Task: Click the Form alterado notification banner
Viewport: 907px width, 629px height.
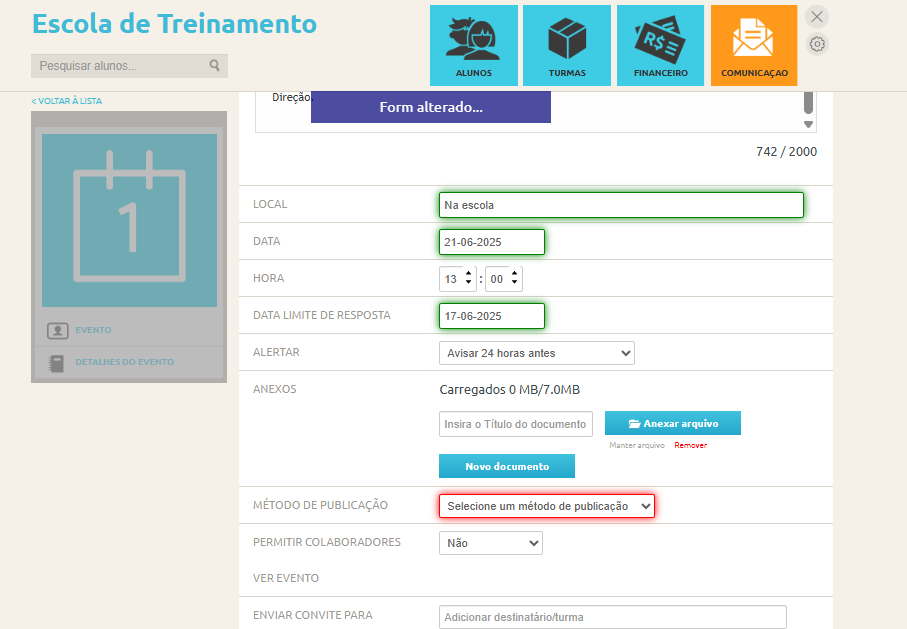Action: click(x=431, y=107)
